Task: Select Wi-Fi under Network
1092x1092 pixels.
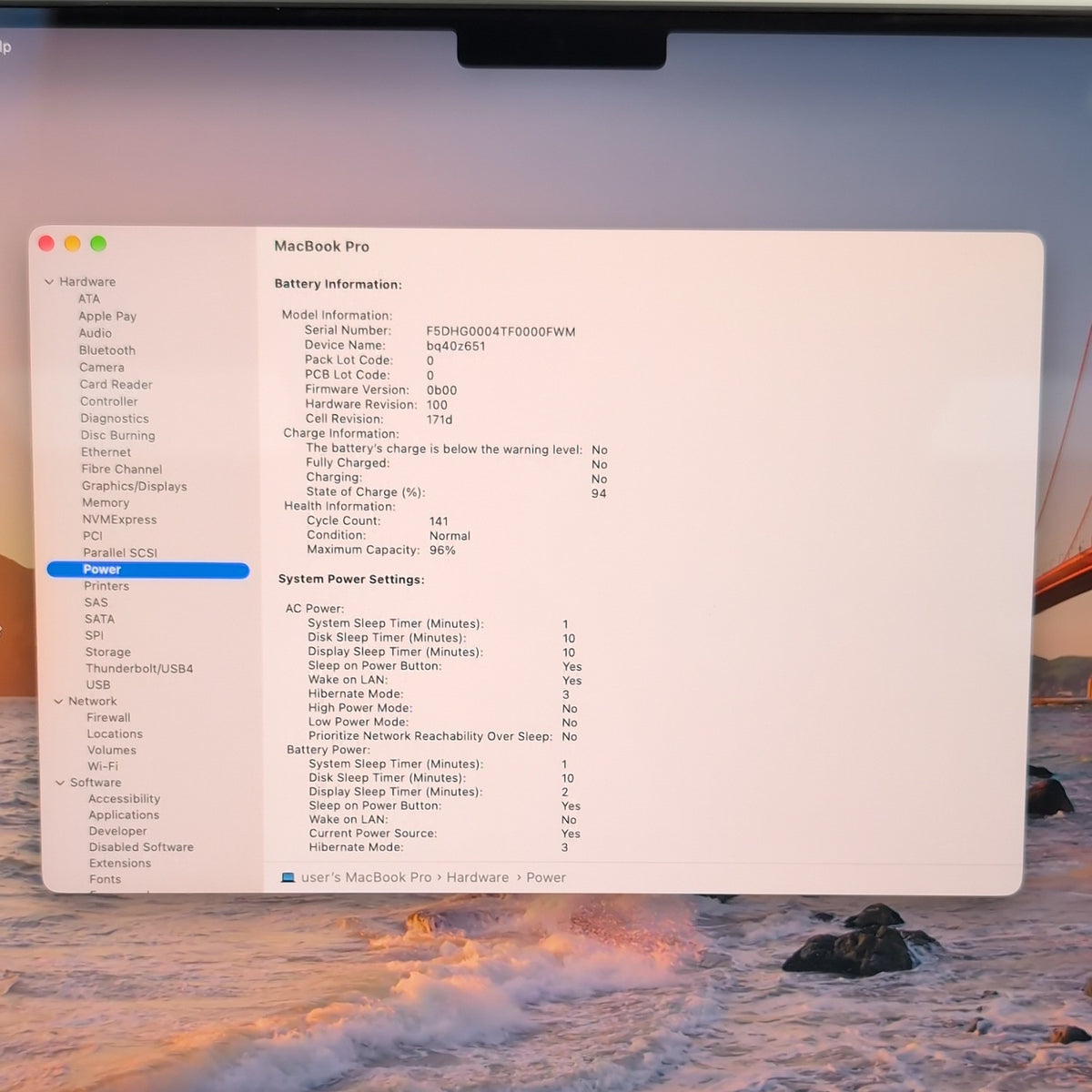Action: point(103,766)
